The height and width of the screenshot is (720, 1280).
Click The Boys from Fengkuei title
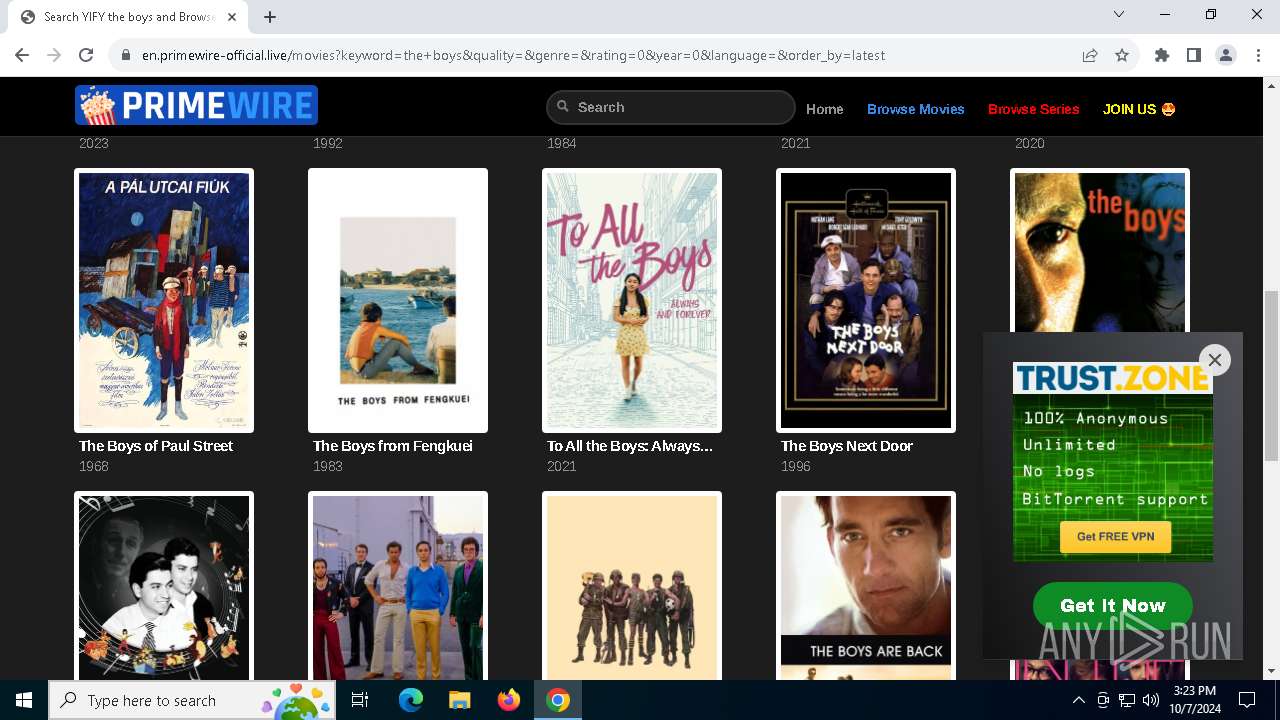tap(393, 446)
